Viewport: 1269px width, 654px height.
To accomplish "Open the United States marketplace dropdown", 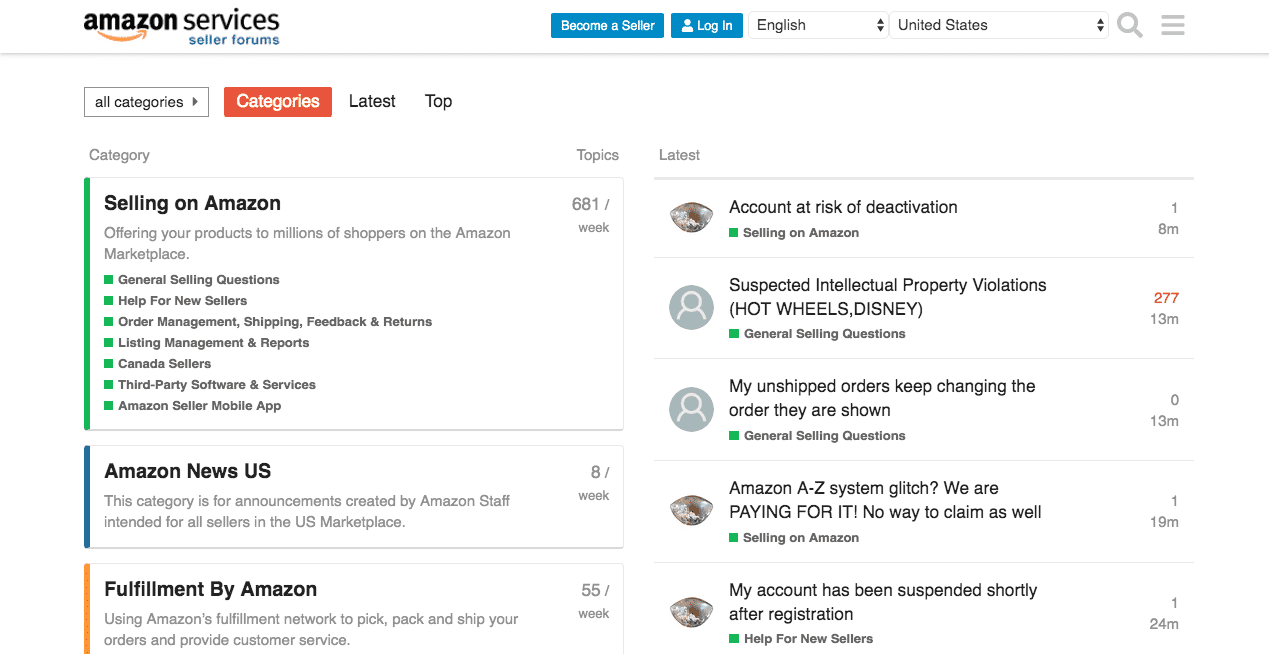I will [999, 25].
